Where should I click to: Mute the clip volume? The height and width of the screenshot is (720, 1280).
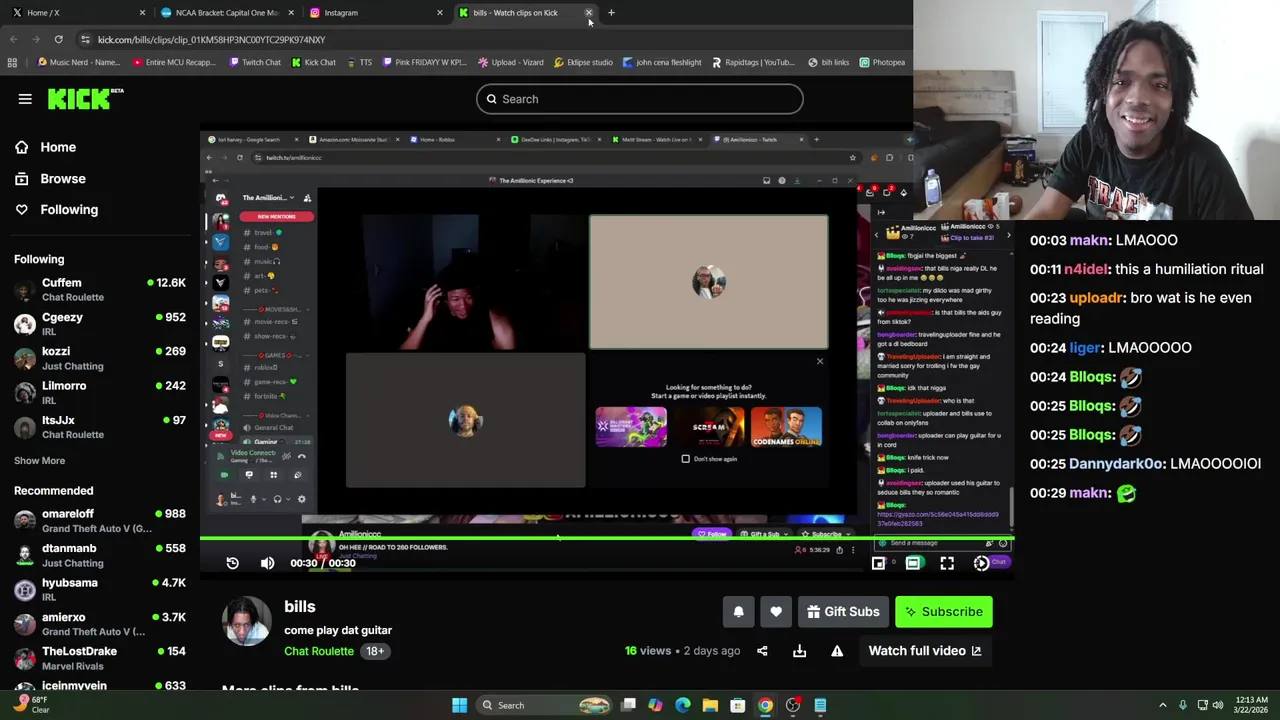[x=267, y=563]
